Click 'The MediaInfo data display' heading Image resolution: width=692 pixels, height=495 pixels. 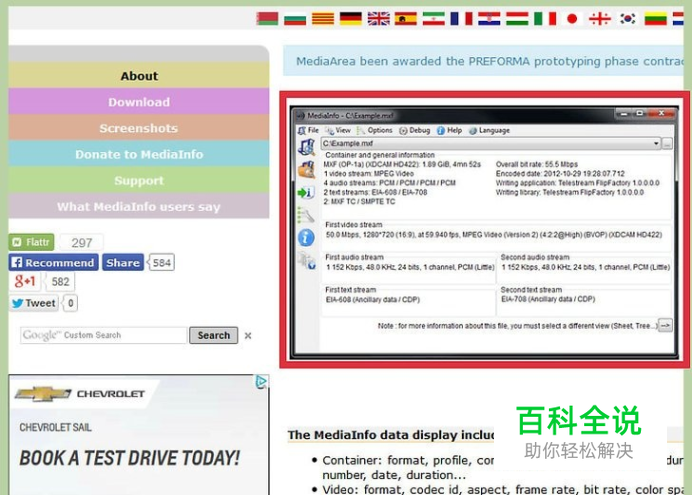point(391,435)
